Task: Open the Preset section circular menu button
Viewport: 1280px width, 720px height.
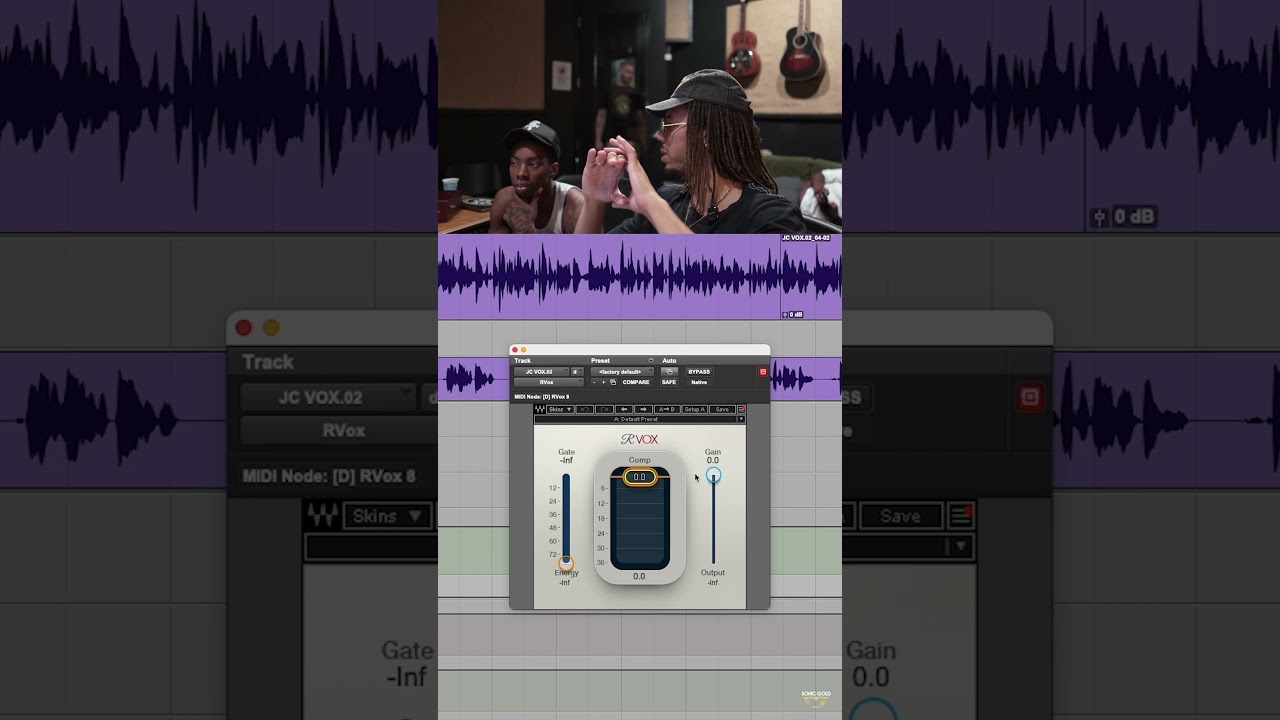Action: tap(651, 360)
